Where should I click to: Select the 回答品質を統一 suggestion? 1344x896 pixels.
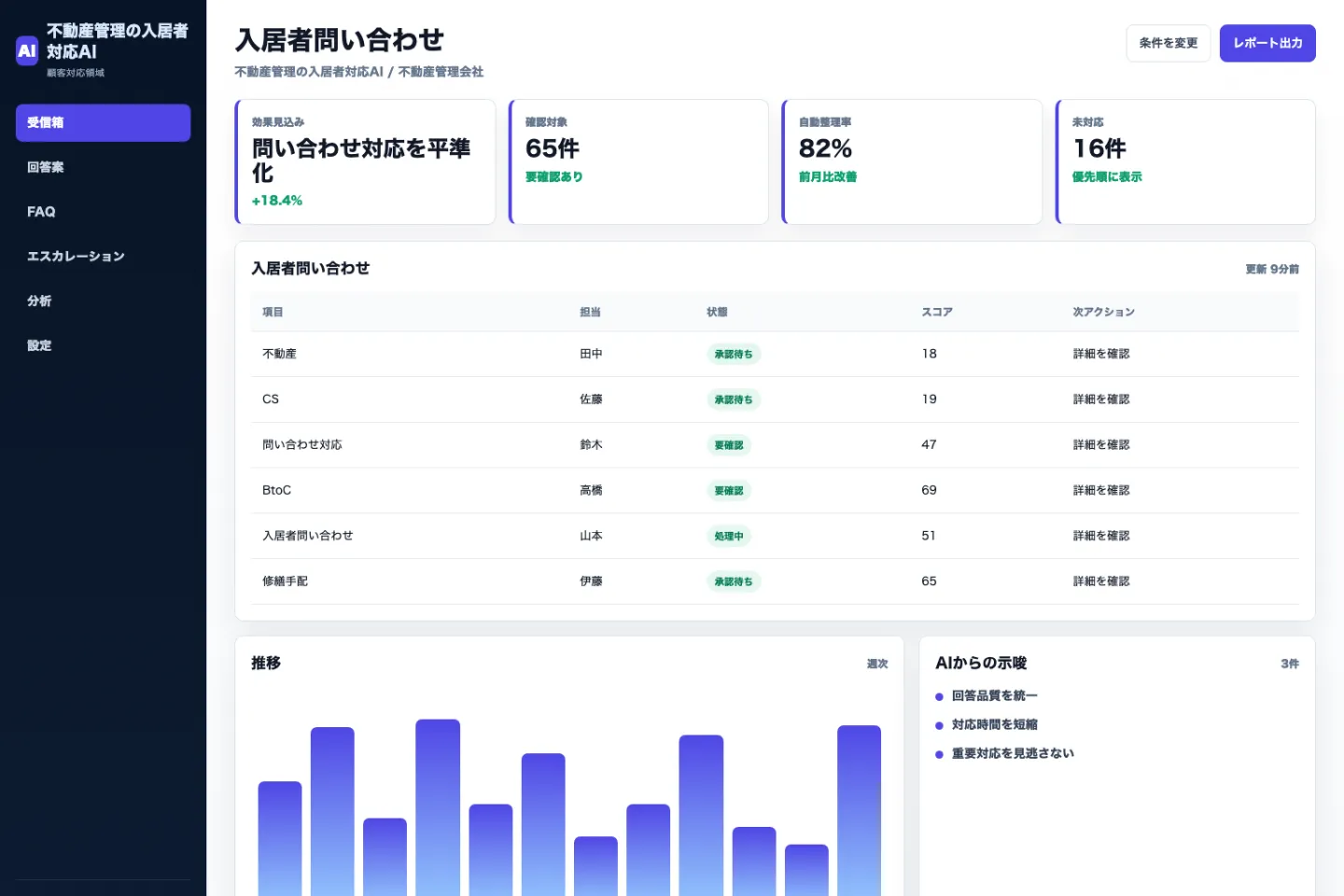(994, 696)
